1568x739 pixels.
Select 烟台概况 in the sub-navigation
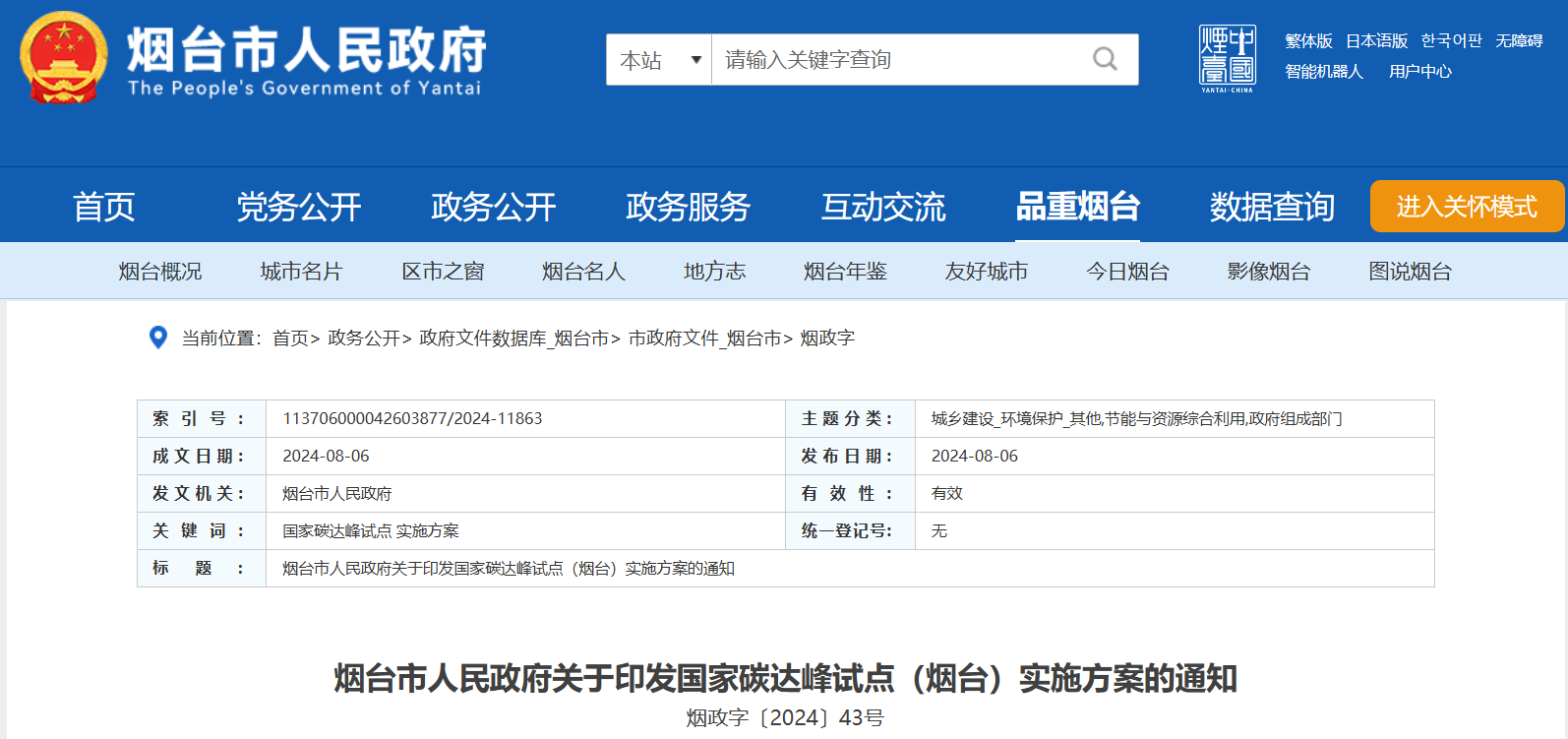click(160, 272)
